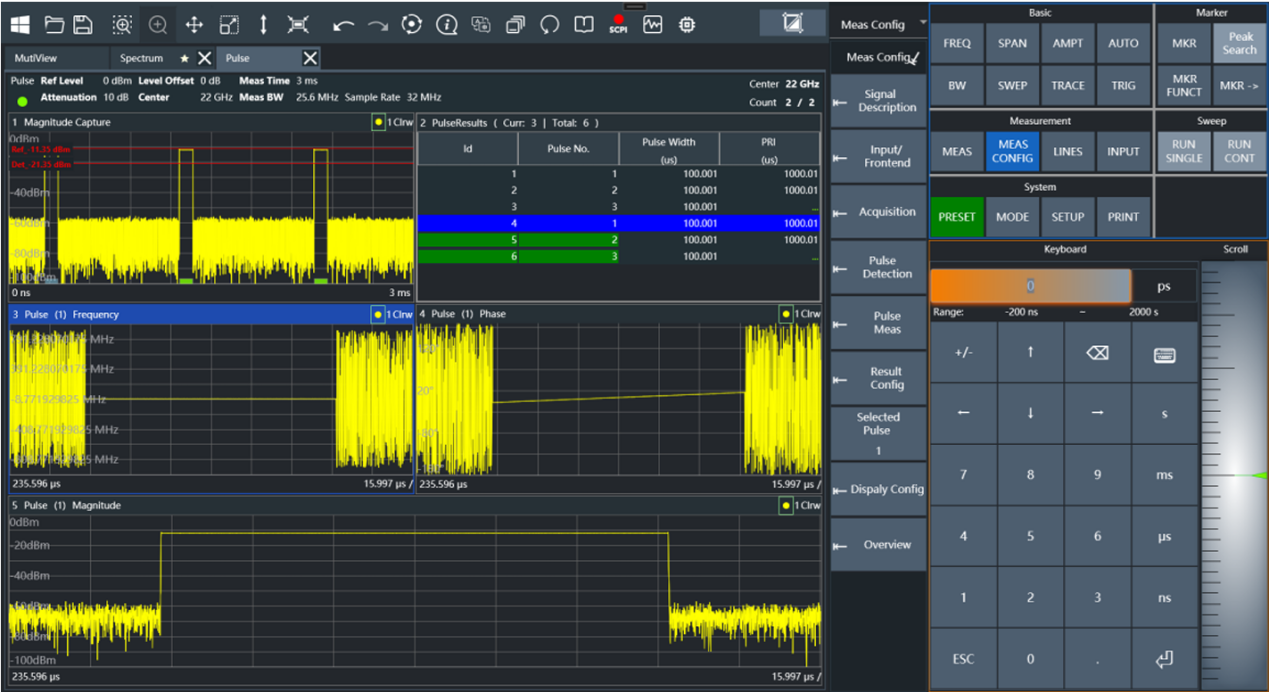The image size is (1269, 692).
Task: Select the ms unit key
Action: (x=1164, y=475)
